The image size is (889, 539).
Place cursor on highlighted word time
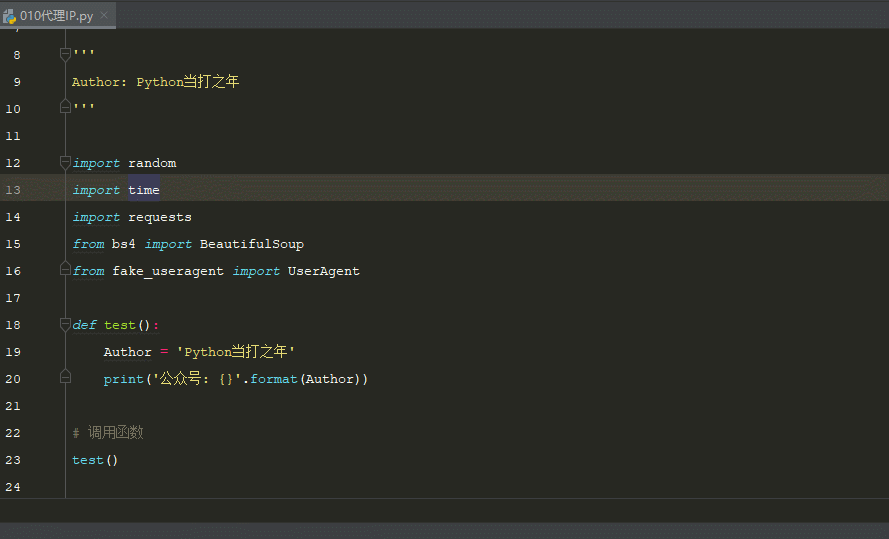(143, 190)
